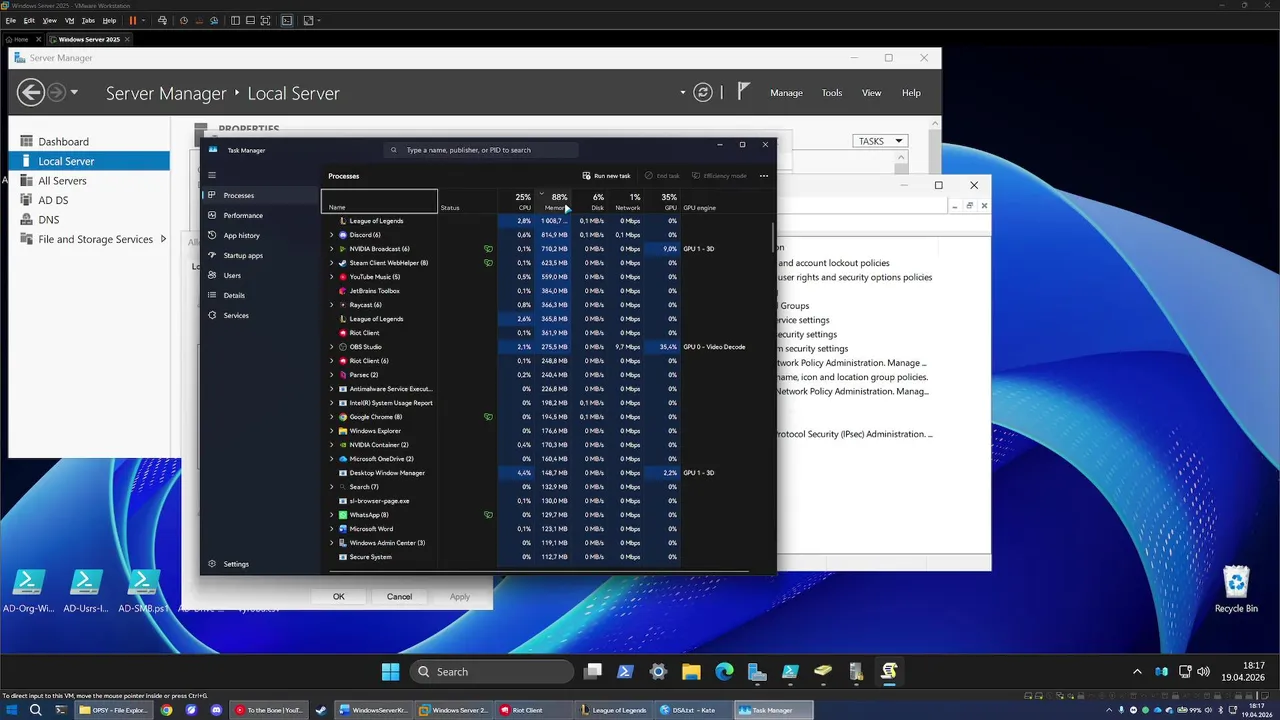Open Startup apps in Task Manager
The image size is (1280, 720).
260,255
